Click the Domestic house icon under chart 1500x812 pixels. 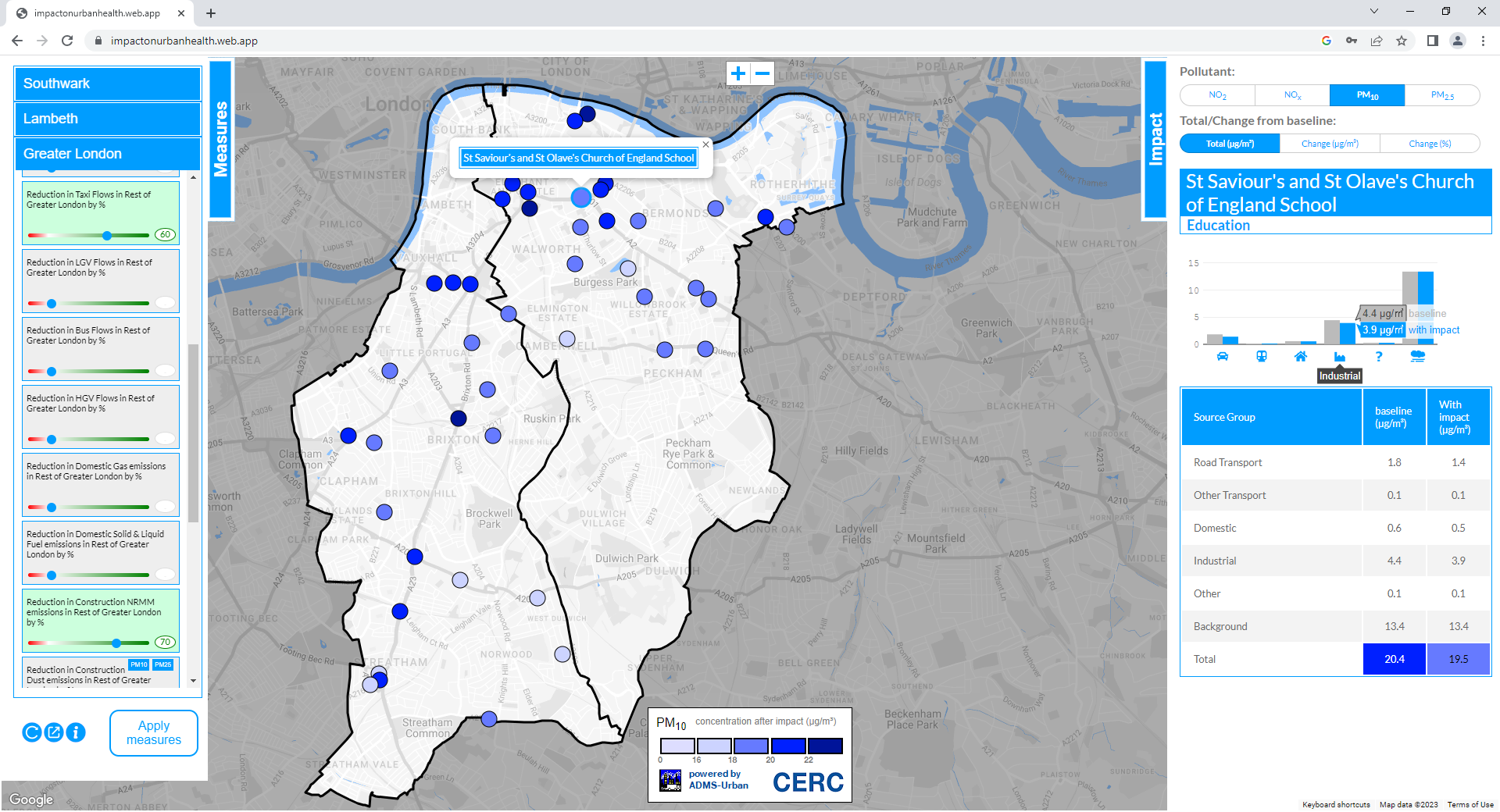(1301, 357)
